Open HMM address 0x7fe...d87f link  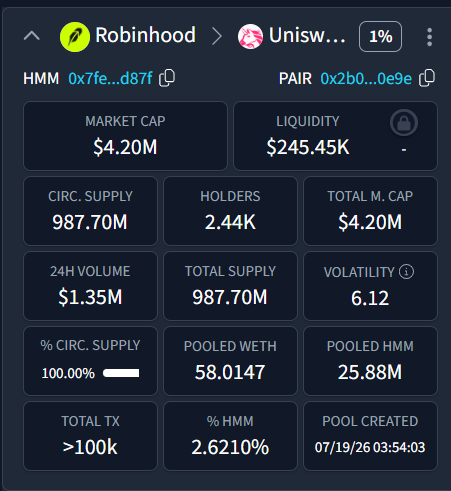(x=110, y=79)
